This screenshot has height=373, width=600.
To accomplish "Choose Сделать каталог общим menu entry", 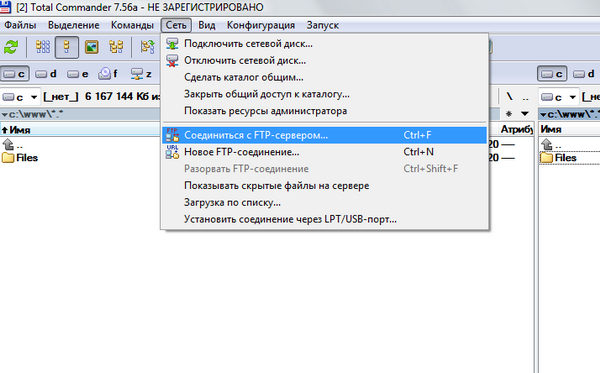I will click(x=324, y=77).
